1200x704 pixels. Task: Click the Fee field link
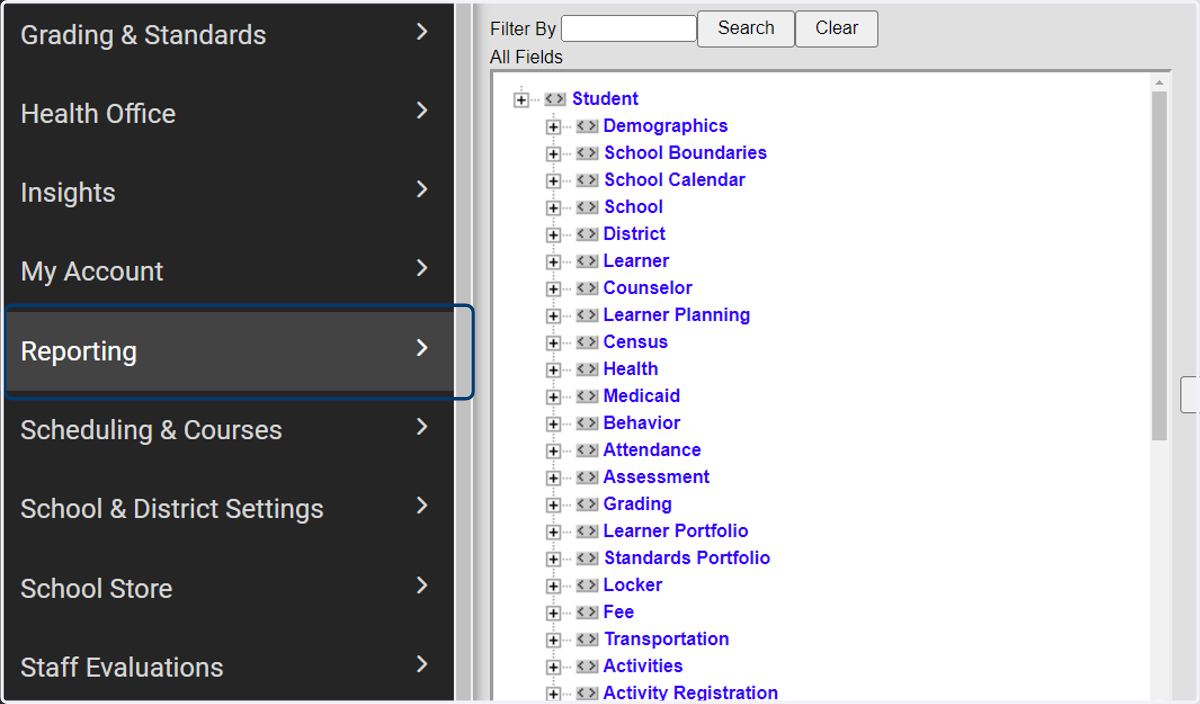click(x=618, y=612)
